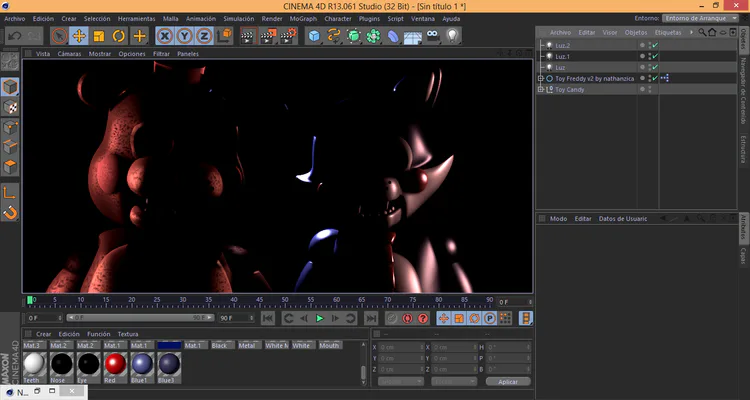
Task: Click the end frame field 90 F
Action: click(237, 318)
